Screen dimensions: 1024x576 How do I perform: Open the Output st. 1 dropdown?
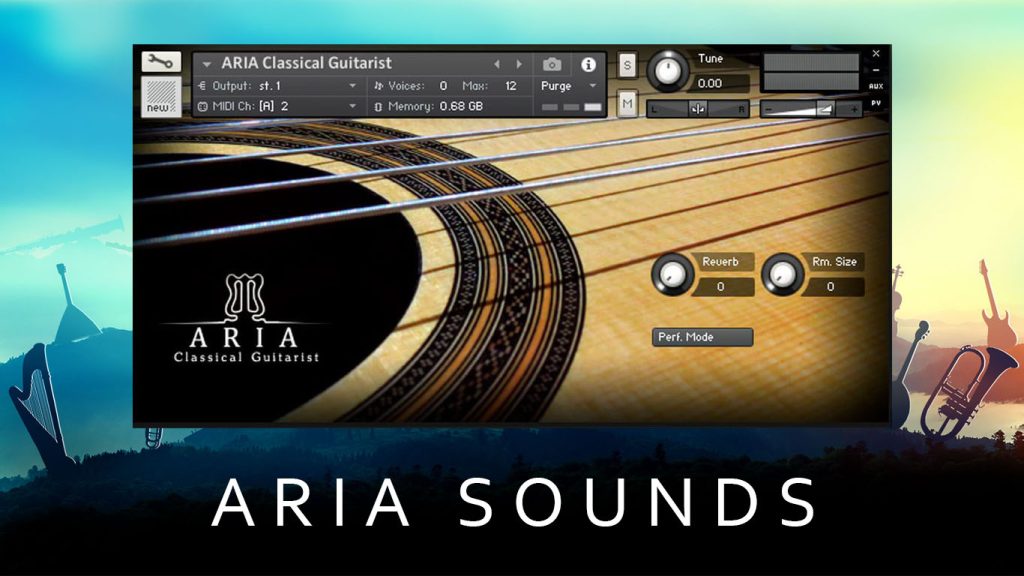point(278,86)
